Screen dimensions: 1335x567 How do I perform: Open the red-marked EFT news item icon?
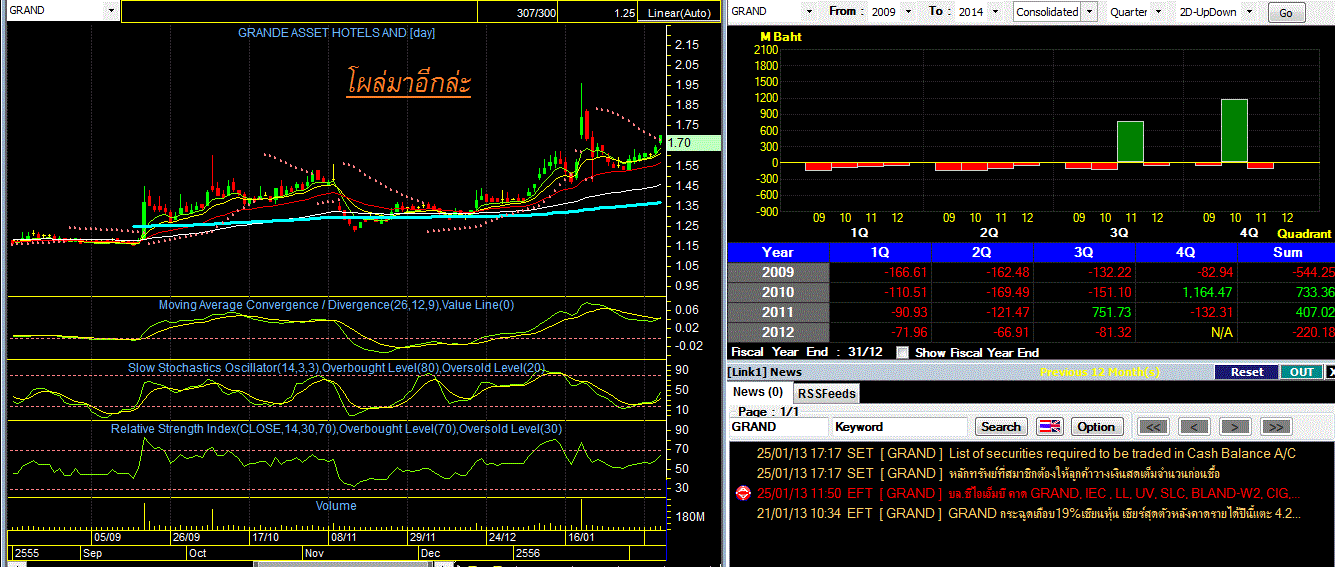[743, 493]
